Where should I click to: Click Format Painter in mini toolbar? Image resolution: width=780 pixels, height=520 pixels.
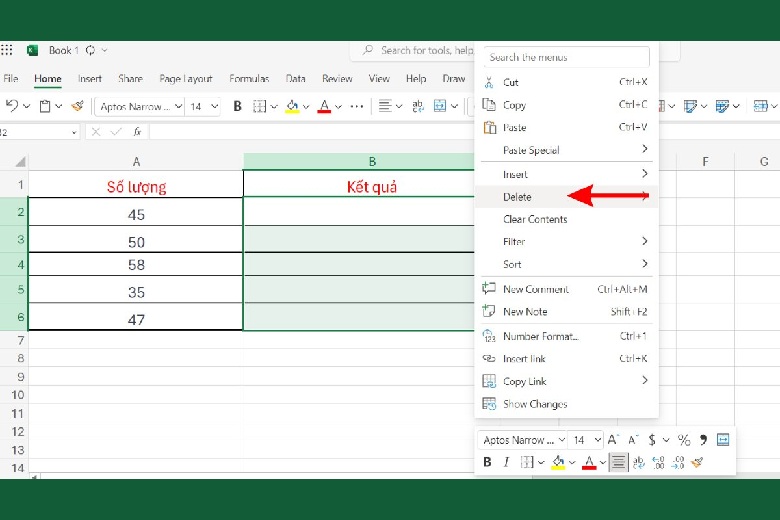coord(697,462)
